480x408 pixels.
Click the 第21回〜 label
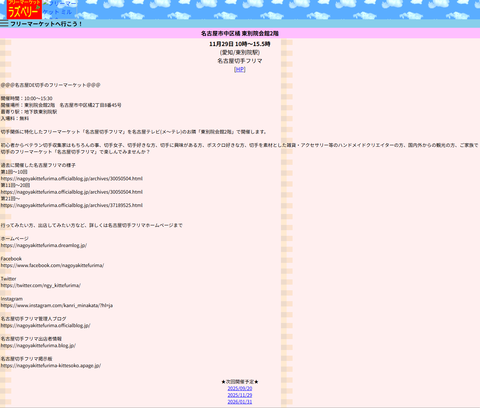click(10, 199)
